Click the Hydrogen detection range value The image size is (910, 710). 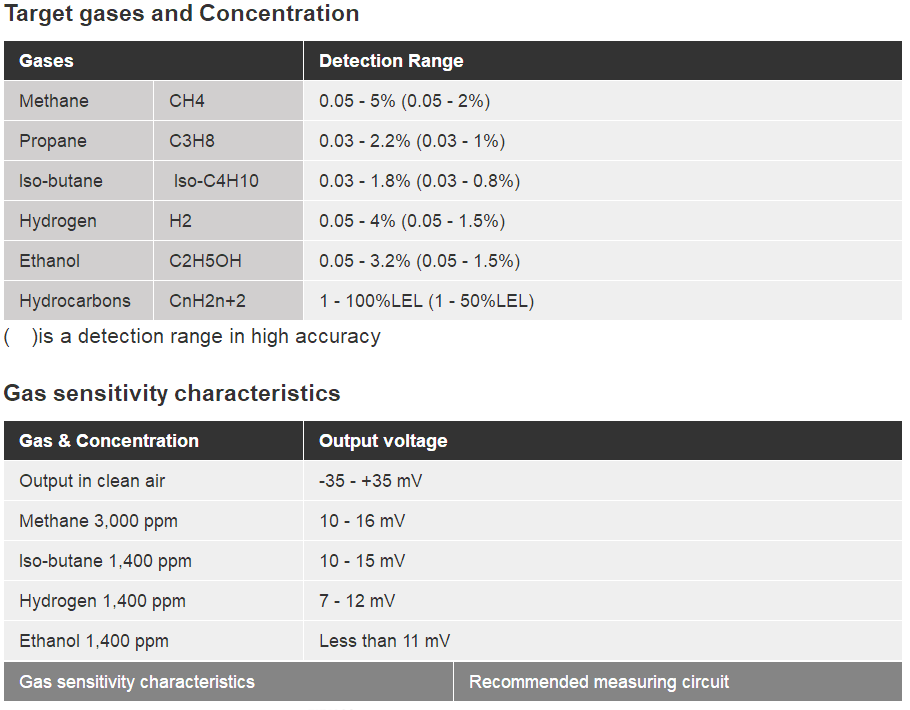[x=412, y=221]
